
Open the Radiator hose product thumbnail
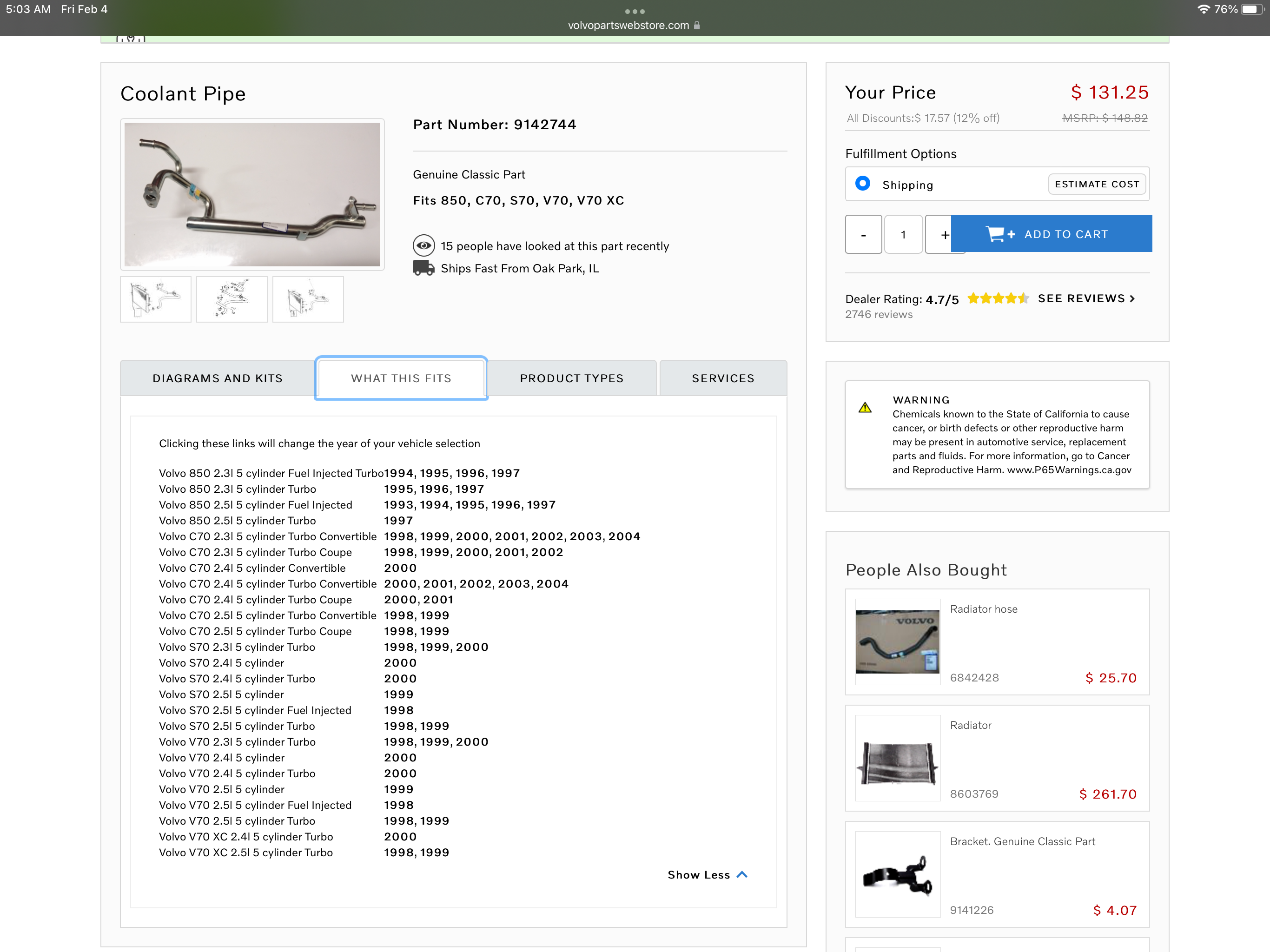[897, 642]
